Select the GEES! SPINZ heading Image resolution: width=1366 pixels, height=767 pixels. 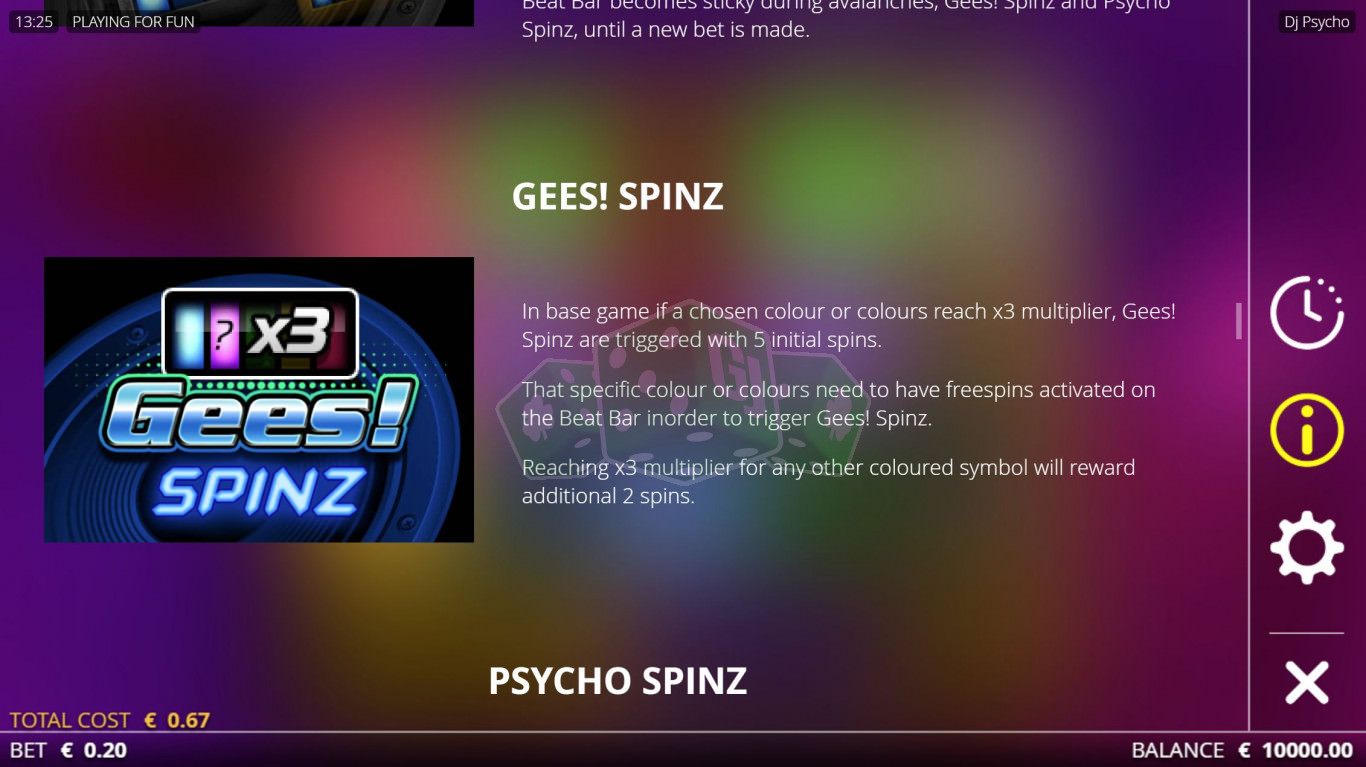617,196
